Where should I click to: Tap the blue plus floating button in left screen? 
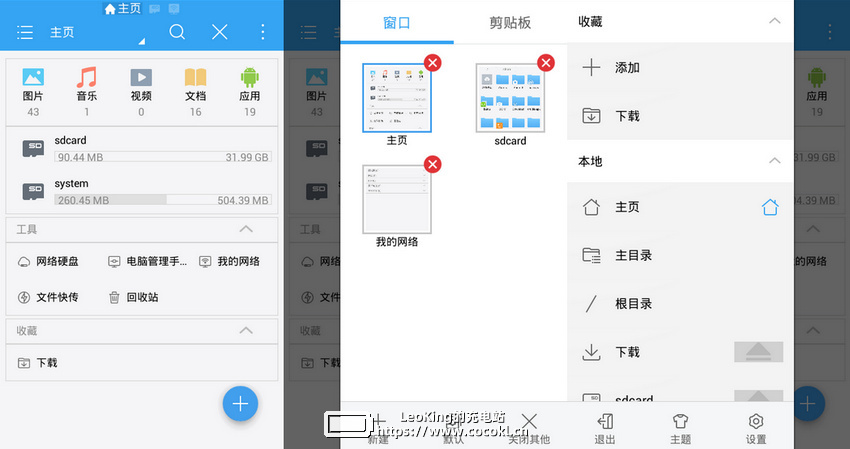pos(240,403)
